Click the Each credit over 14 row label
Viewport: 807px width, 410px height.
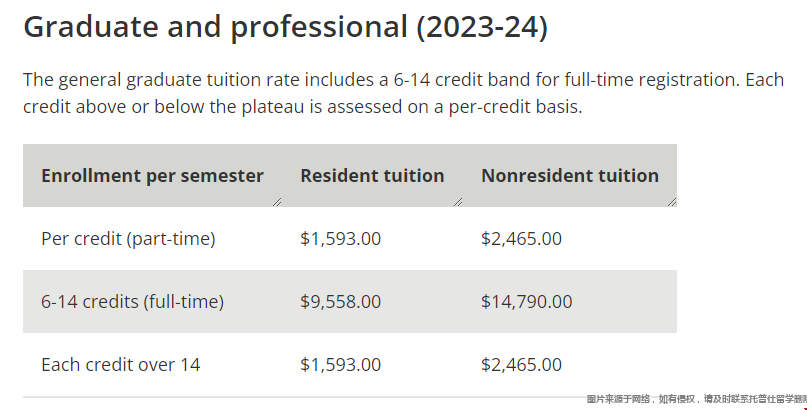(120, 365)
